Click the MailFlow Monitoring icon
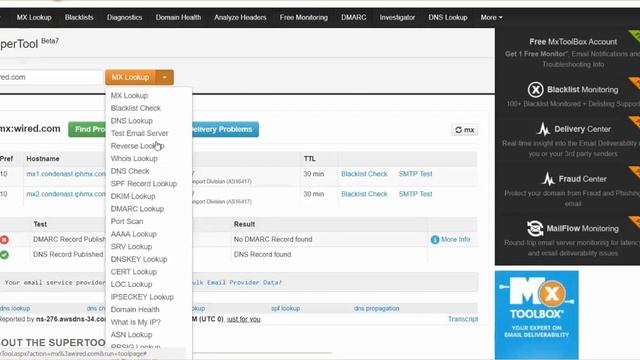 click(x=535, y=229)
